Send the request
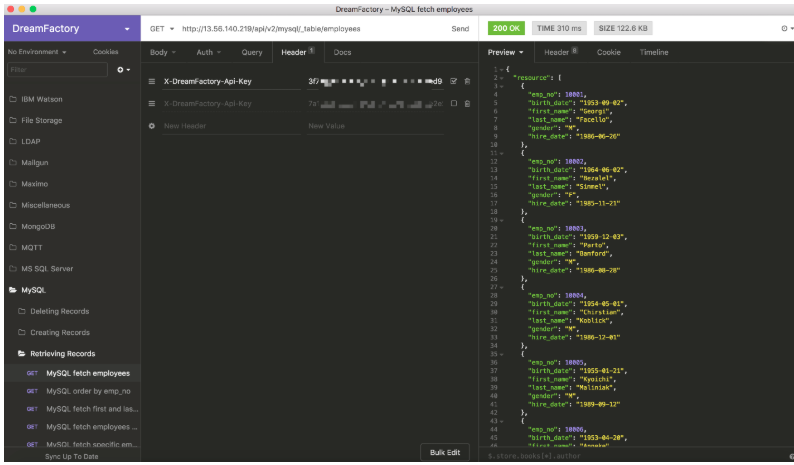Screen dimensions: 794x465 coord(460,29)
